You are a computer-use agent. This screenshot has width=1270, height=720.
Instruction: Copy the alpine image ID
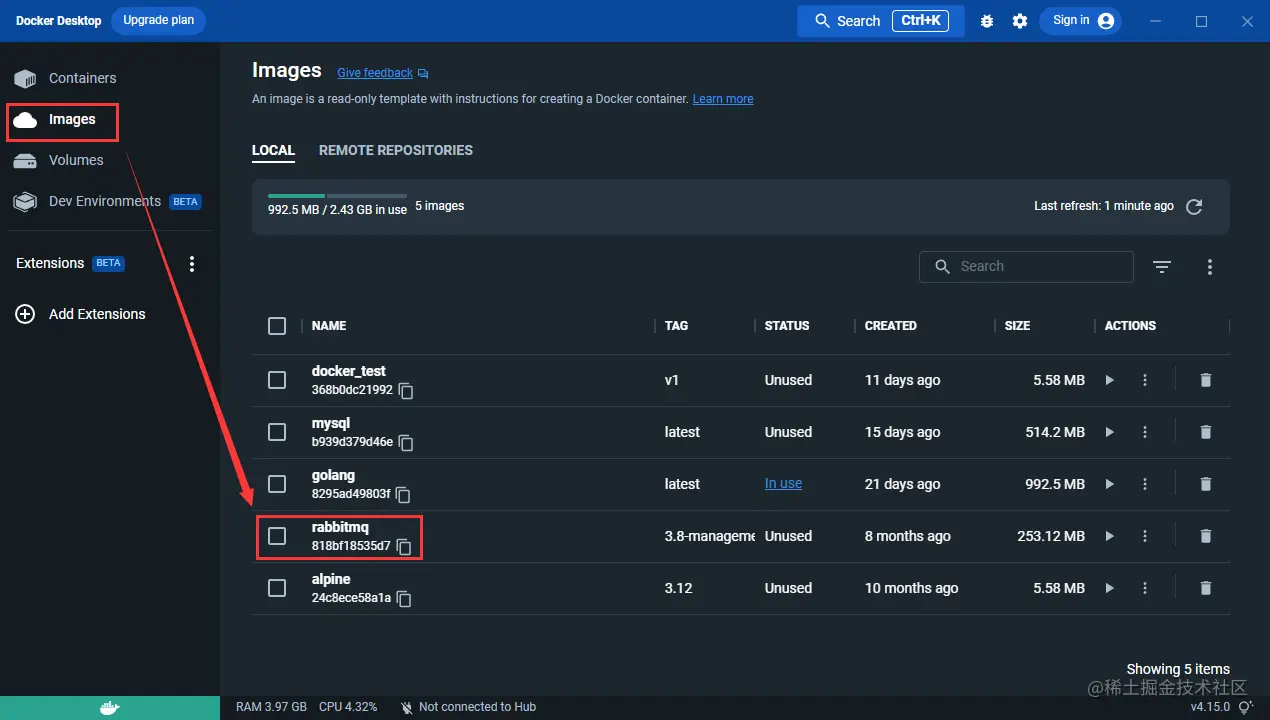tap(404, 599)
